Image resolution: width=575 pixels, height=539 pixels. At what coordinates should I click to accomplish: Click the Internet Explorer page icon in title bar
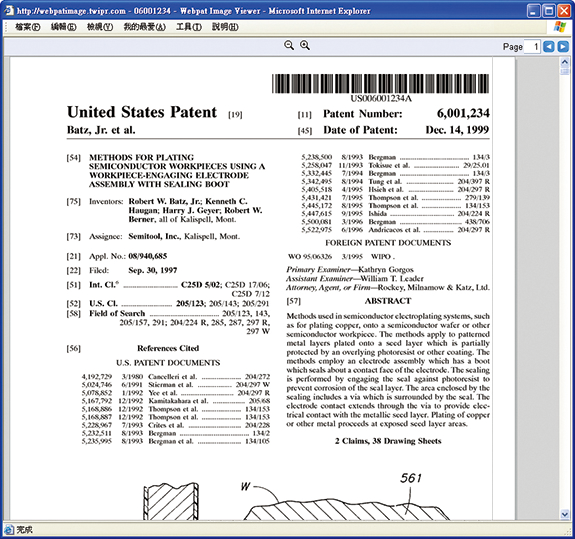pos(9,11)
